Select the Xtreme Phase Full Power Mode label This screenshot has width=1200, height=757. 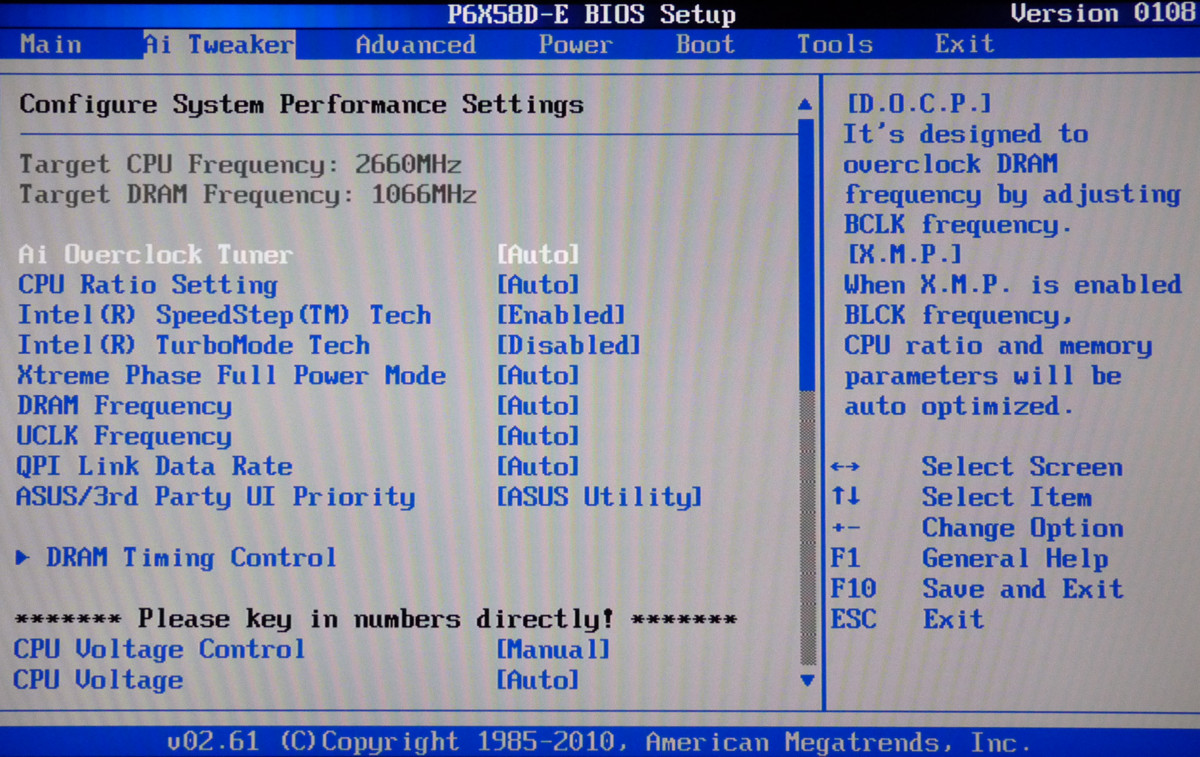tap(232, 376)
